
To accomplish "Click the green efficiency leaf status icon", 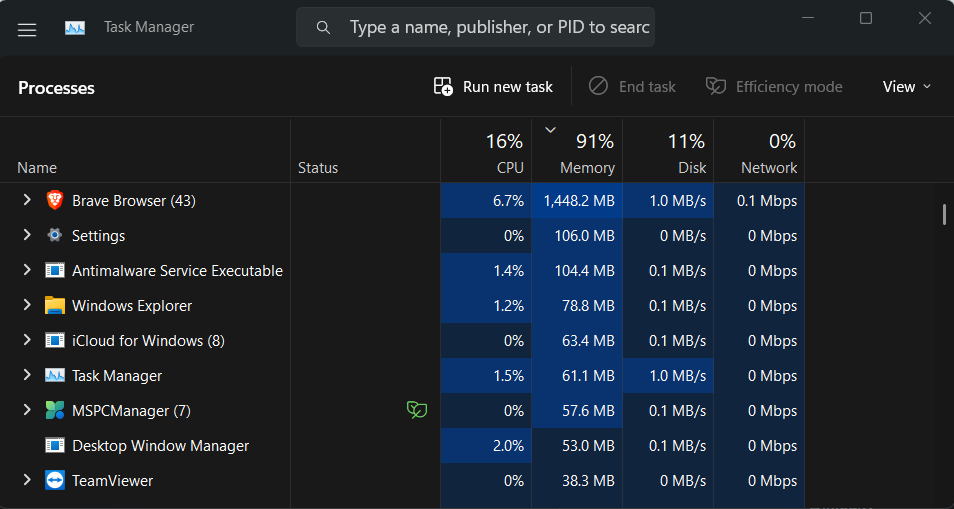I will pos(416,410).
